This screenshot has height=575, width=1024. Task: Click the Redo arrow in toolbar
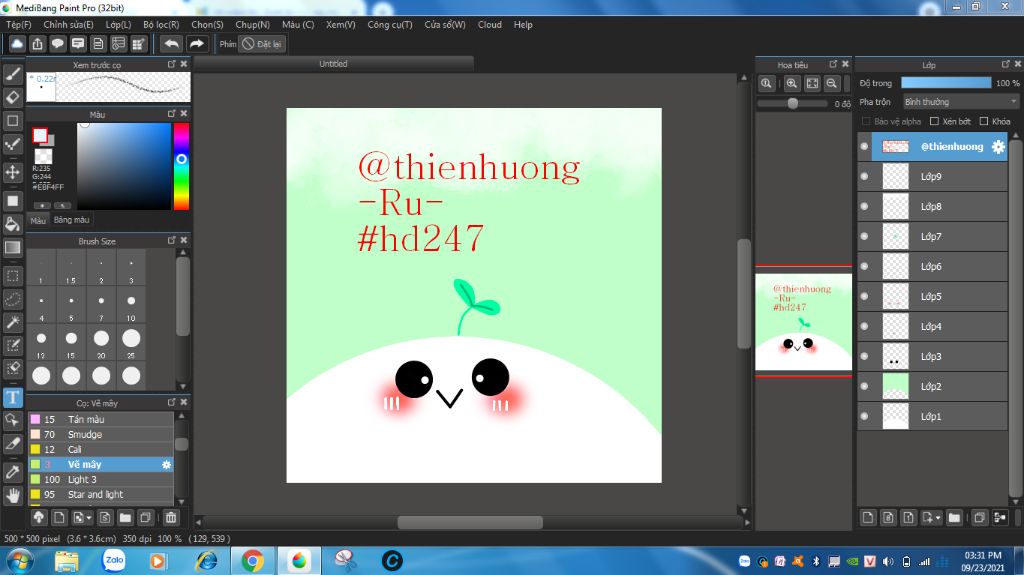click(197, 44)
